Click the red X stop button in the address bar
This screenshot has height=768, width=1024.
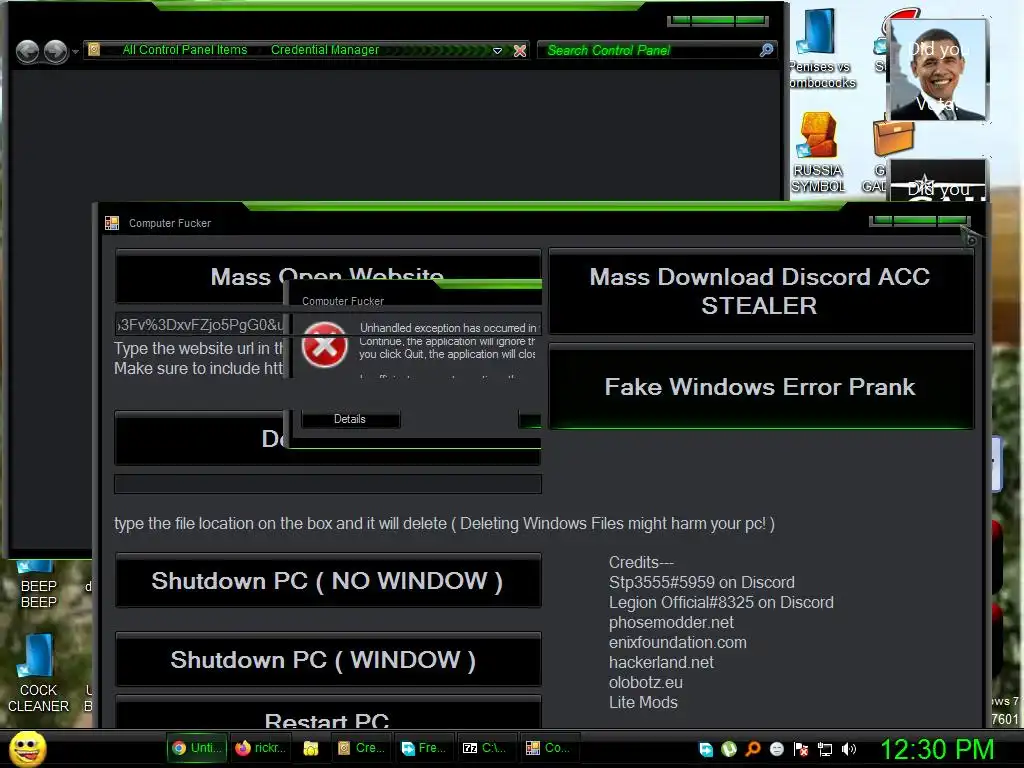click(x=520, y=50)
